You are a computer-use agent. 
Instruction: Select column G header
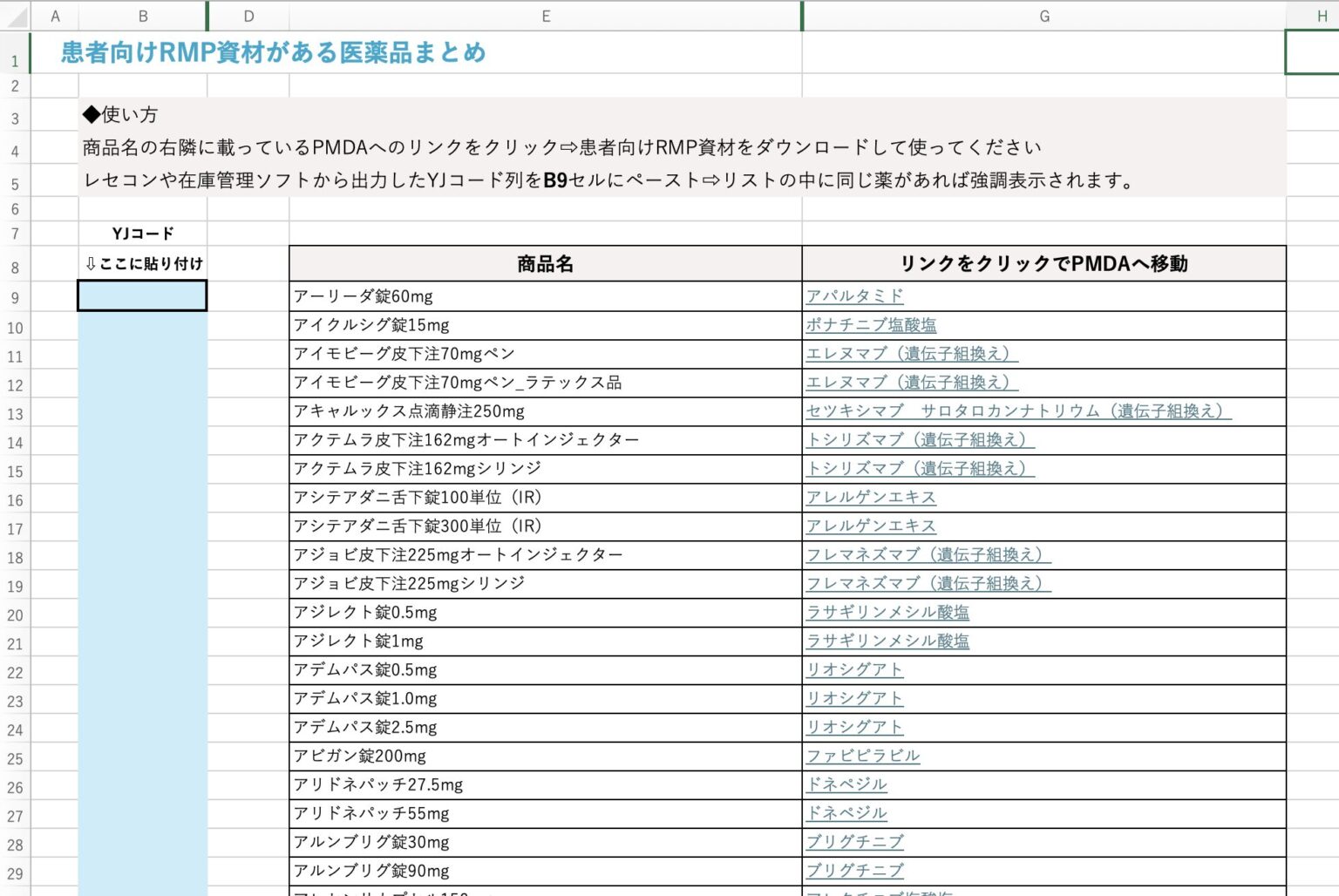pos(1044,16)
